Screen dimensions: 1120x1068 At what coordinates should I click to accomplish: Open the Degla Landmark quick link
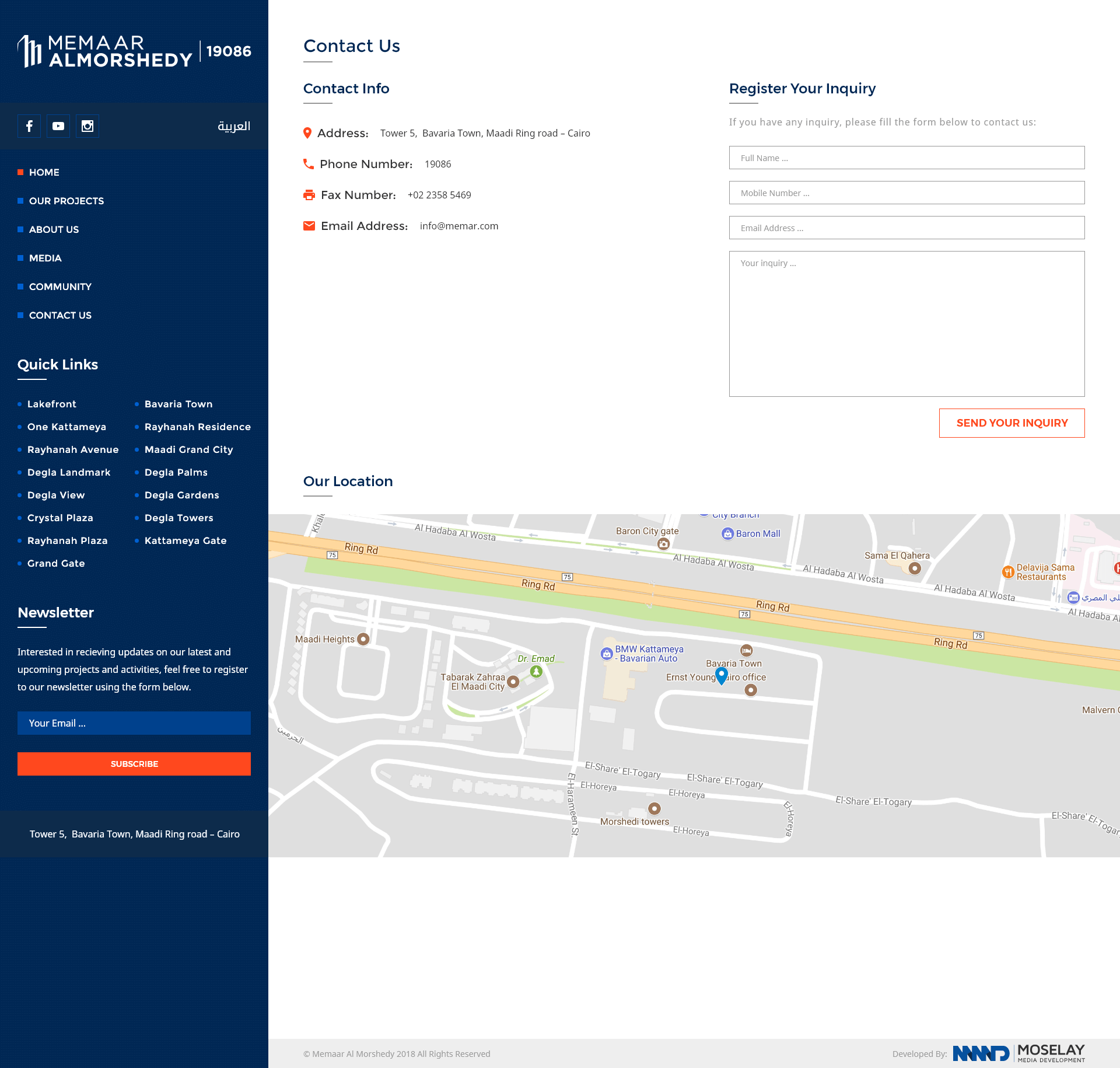[69, 472]
